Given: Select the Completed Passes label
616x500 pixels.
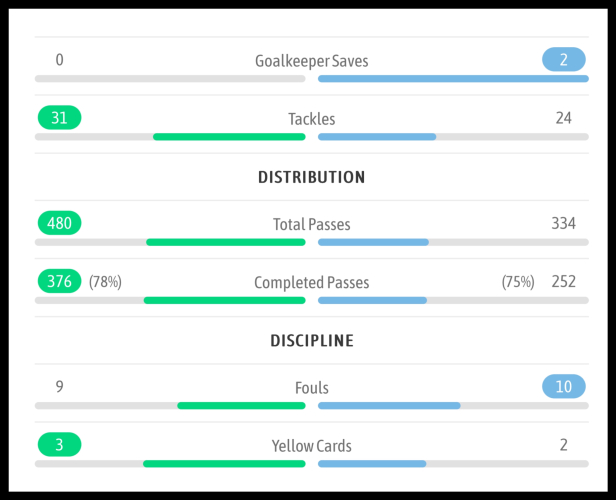Looking at the screenshot, I should [x=311, y=283].
